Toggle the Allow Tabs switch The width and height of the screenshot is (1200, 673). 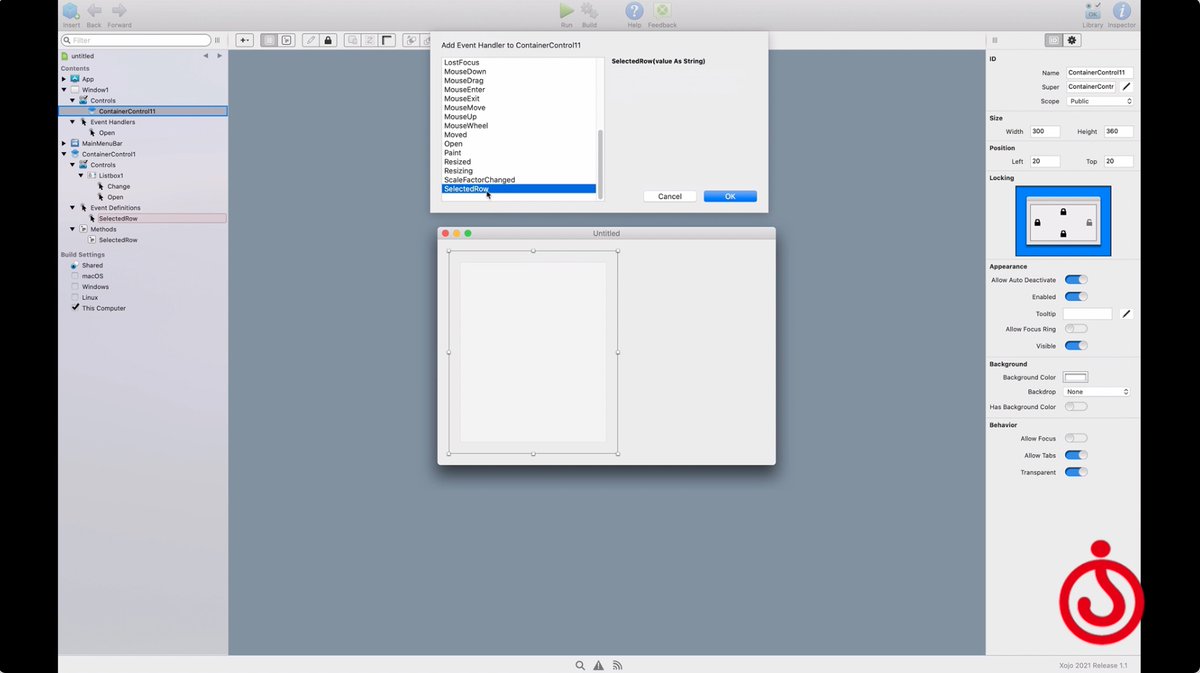pyautogui.click(x=1076, y=455)
